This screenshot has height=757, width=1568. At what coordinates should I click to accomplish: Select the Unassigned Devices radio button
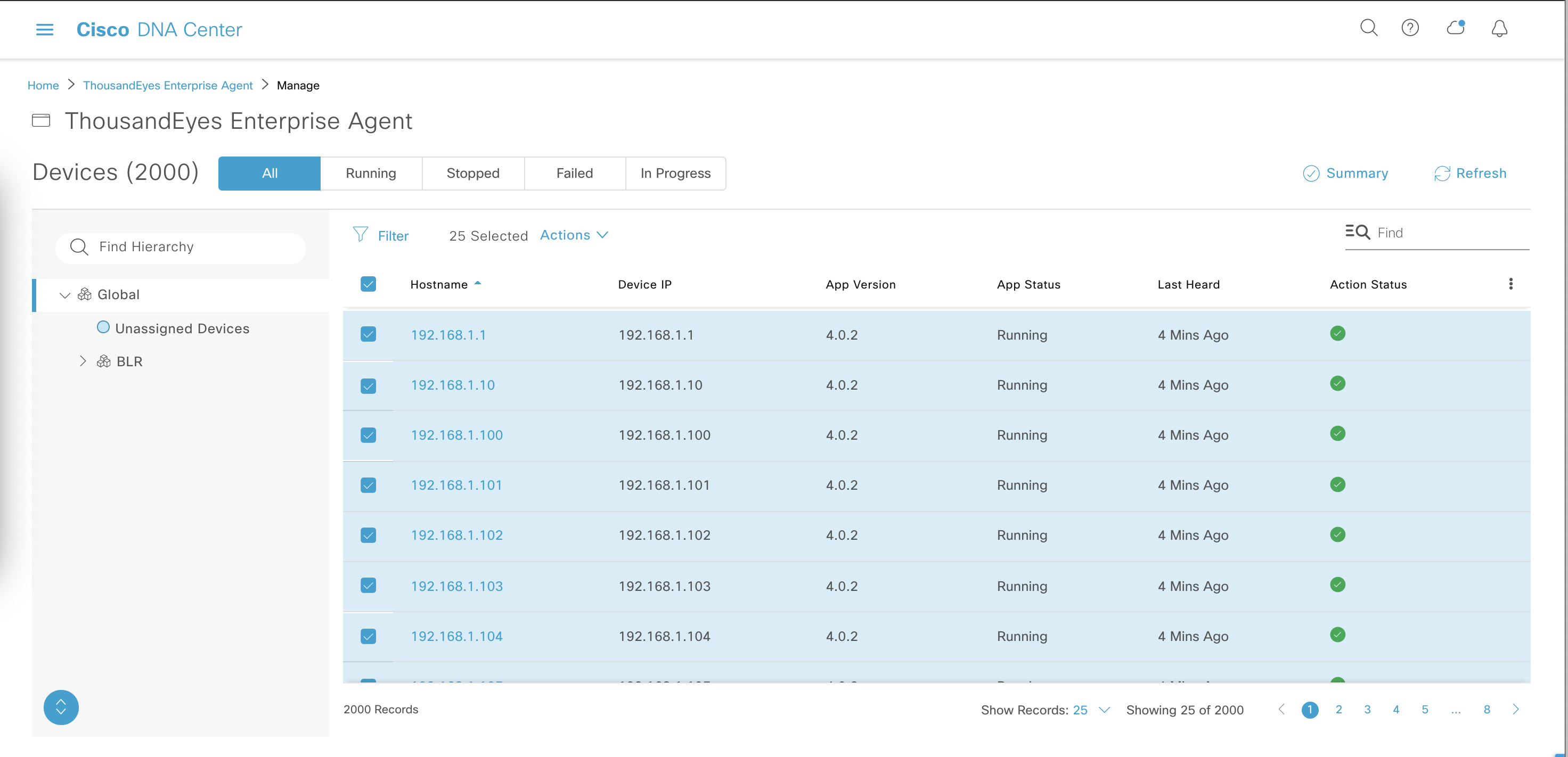point(103,327)
